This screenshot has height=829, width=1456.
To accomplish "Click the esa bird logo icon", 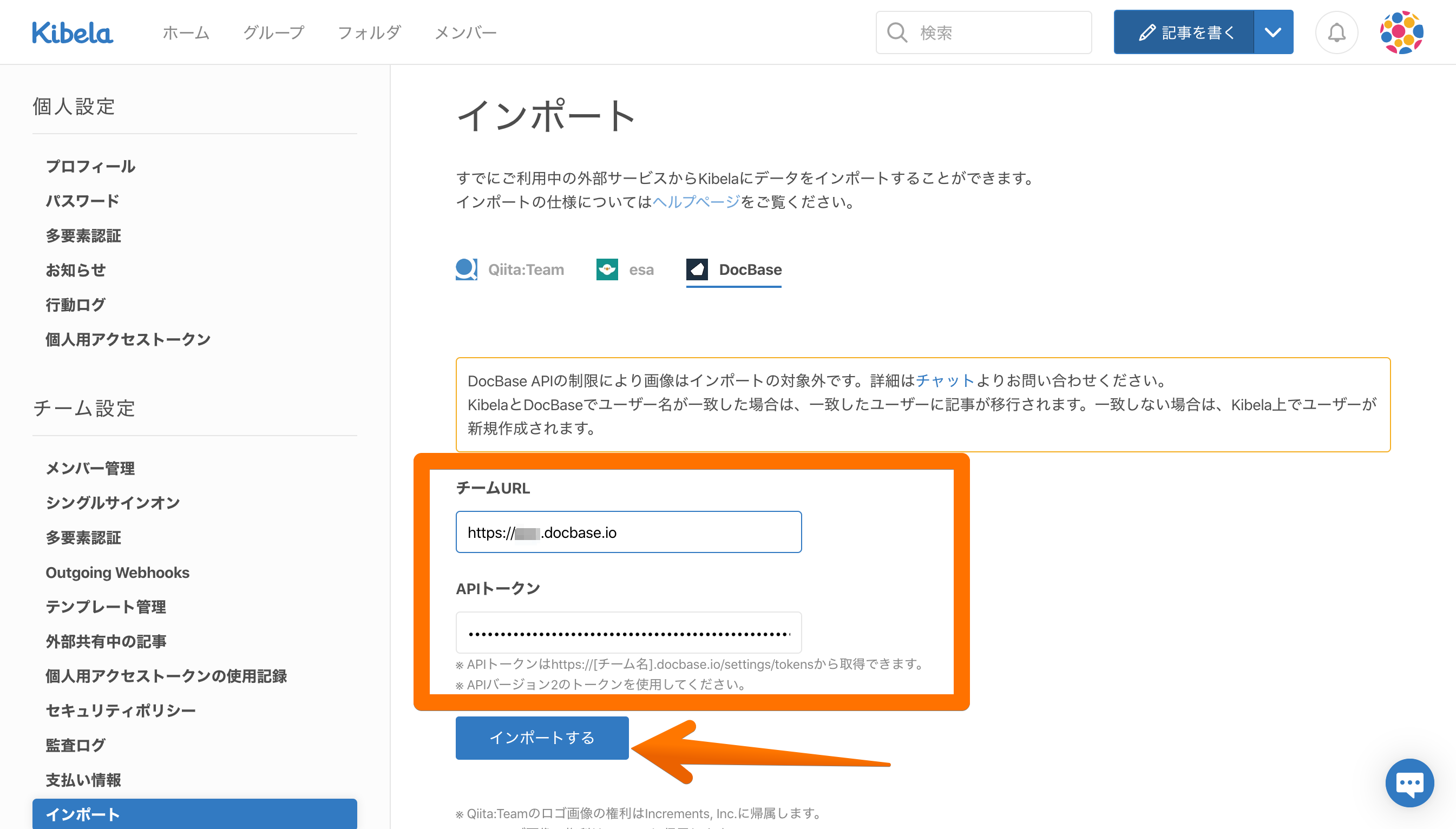I will [x=607, y=269].
